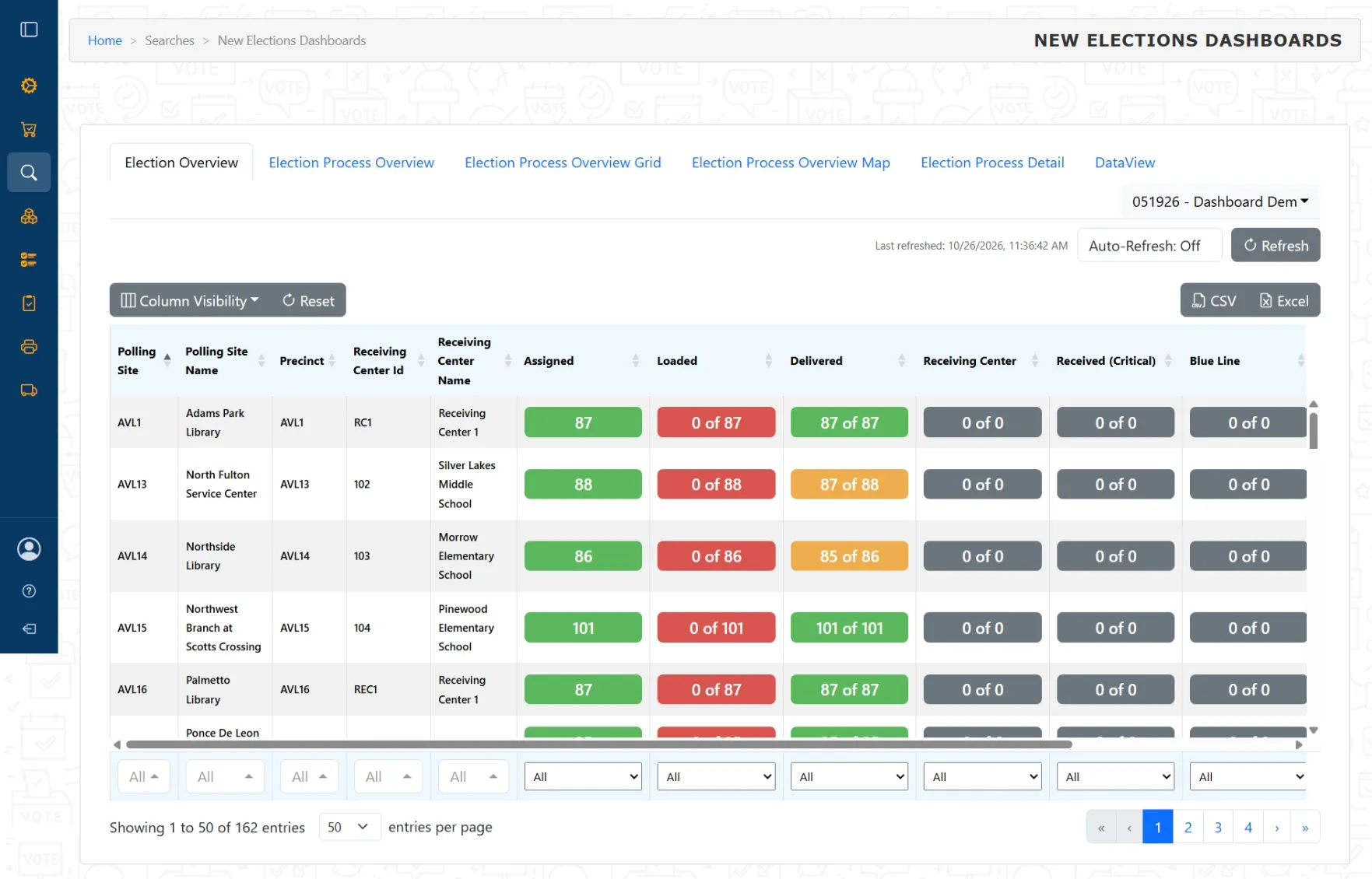Open the stacked cubes icon in sidebar

pyautogui.click(x=29, y=216)
